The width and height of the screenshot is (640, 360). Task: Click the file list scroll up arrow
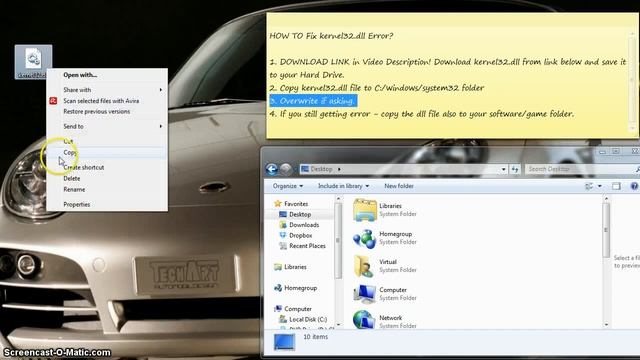[x=606, y=199]
